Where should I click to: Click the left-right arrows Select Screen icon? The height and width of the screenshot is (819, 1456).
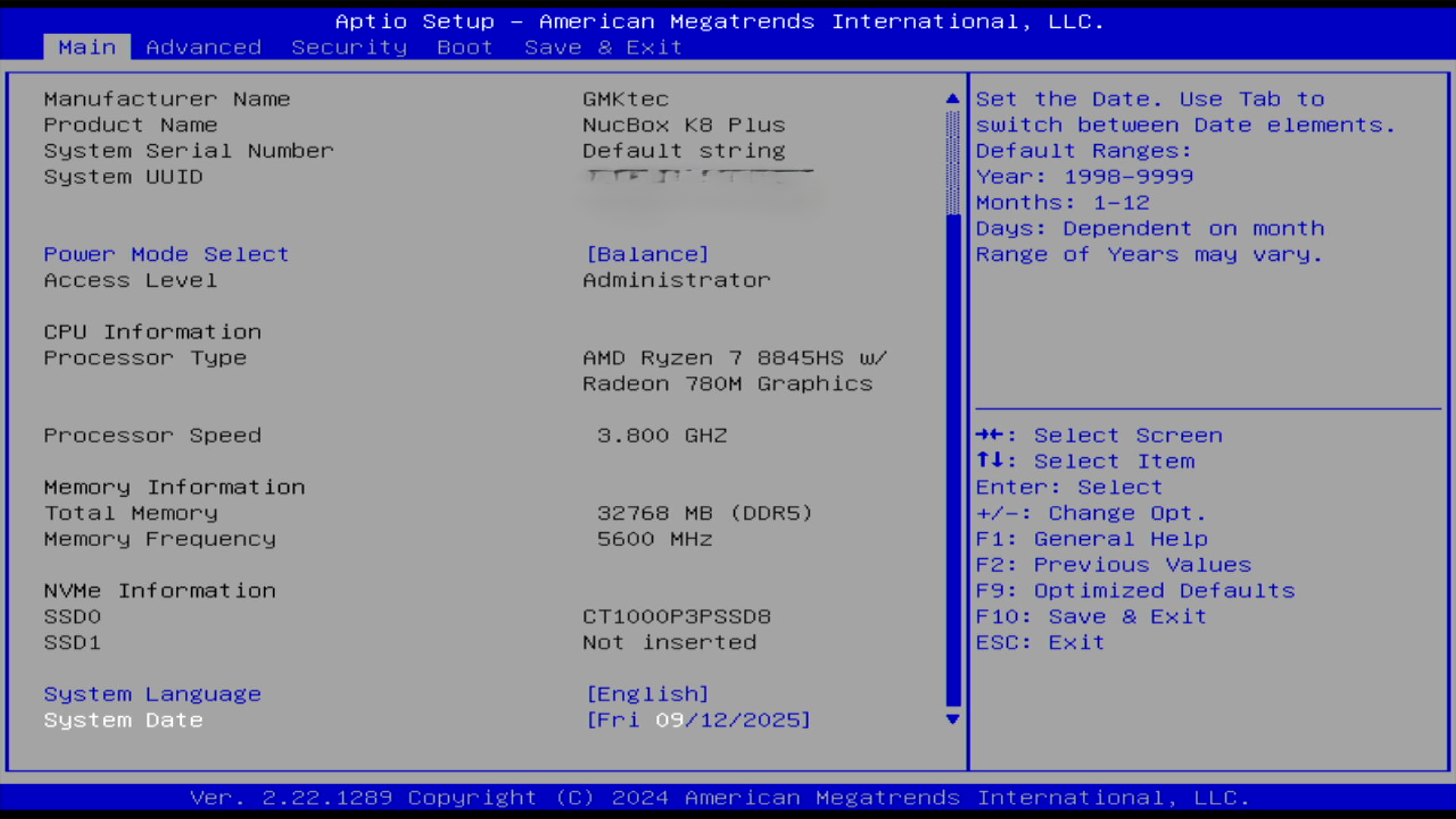(x=990, y=435)
